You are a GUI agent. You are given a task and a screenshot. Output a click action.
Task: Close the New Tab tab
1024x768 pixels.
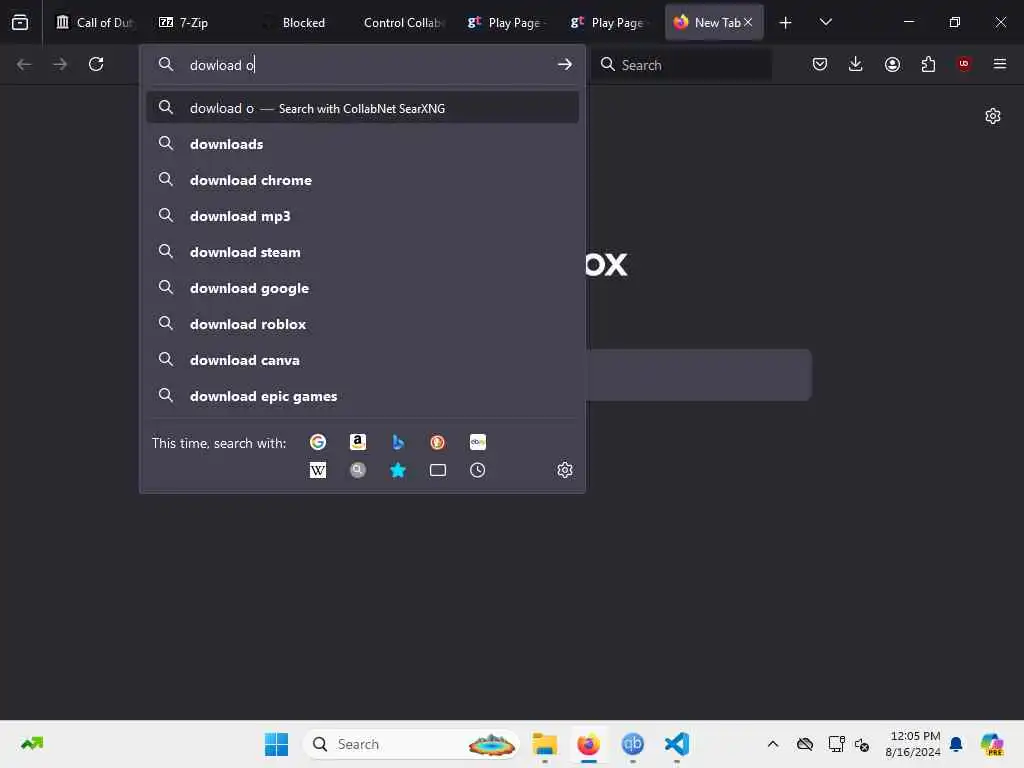click(748, 22)
